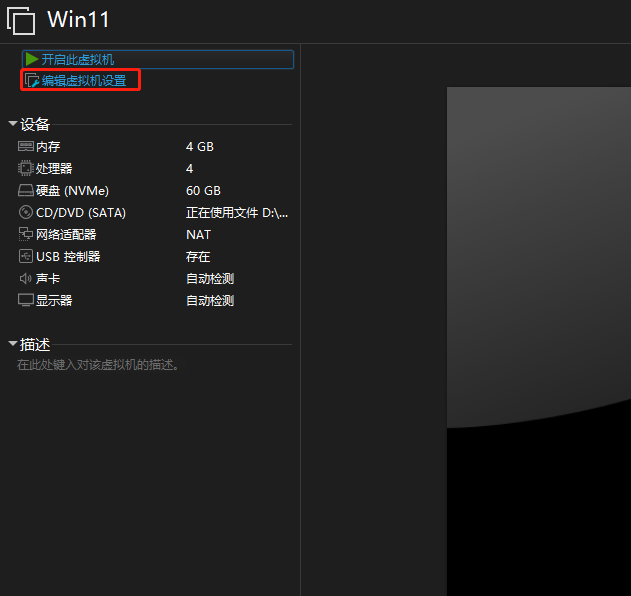
Task: Click the USB 控制器 icon
Action: coord(26,257)
